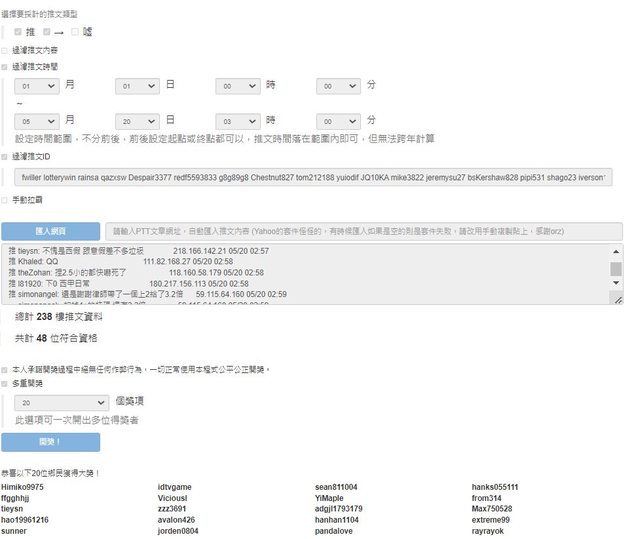Toggle the 篩選推文ID checkbox

pyautogui.click(x=5, y=157)
